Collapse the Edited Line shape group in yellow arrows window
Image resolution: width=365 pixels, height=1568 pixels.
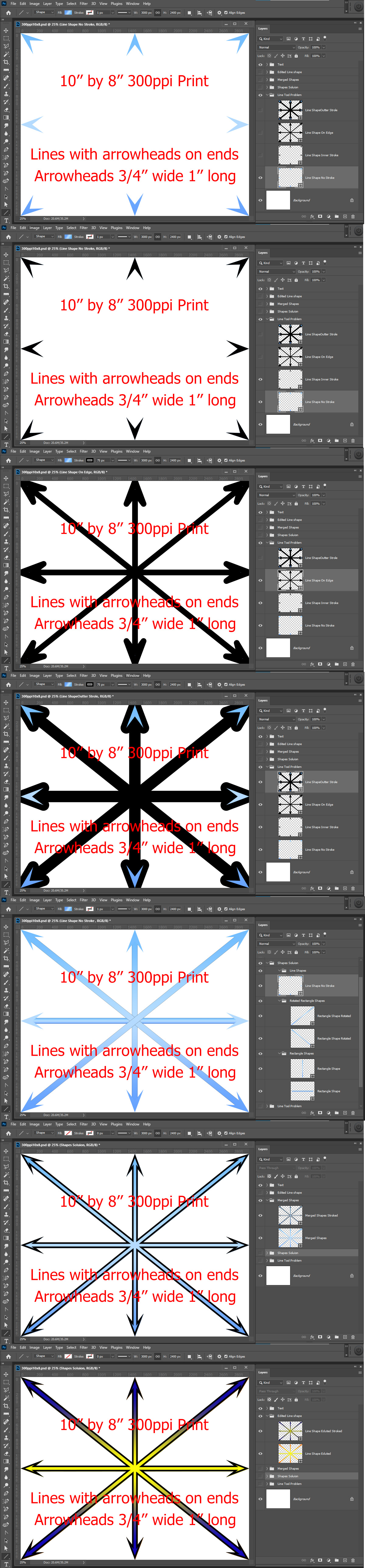(x=266, y=1416)
